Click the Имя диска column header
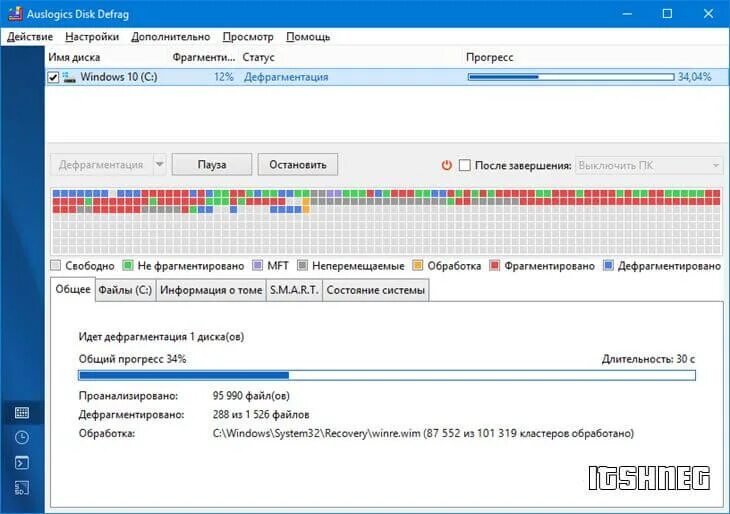Viewport: 730px width, 514px height. (x=74, y=57)
